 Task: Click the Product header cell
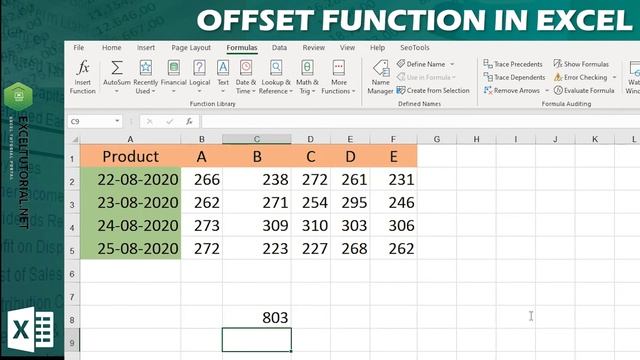click(131, 156)
